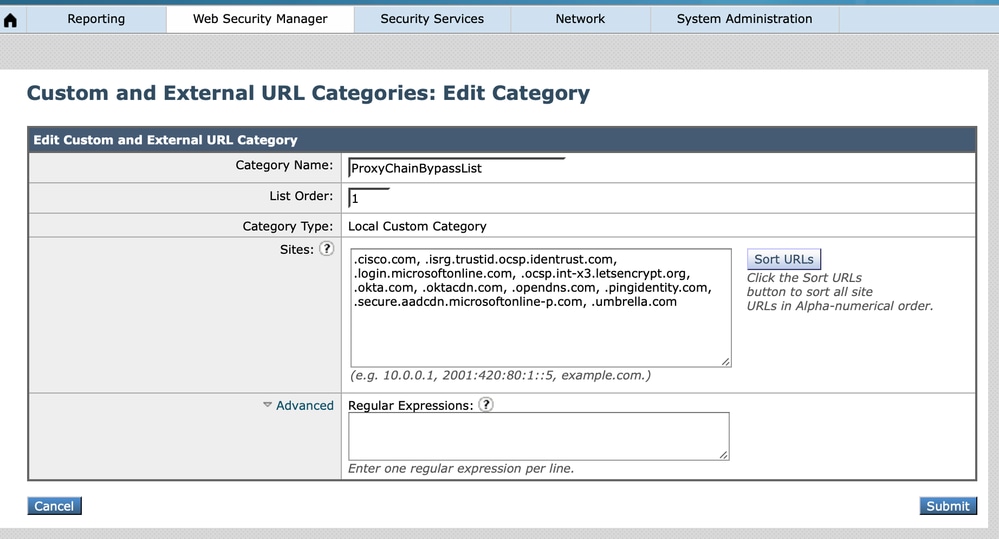Cancel editing the category

point(54,506)
